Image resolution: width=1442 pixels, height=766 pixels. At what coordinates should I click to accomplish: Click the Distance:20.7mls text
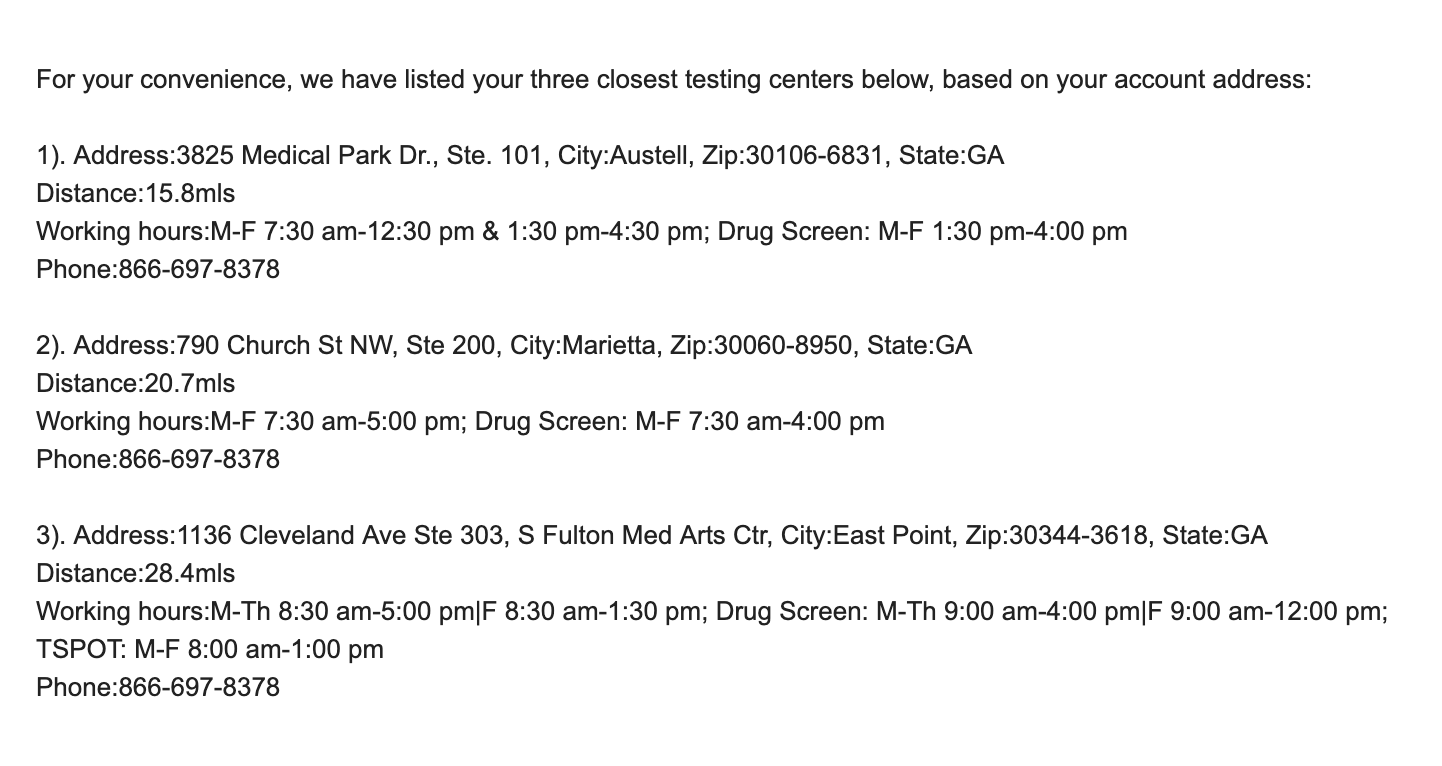click(x=136, y=383)
